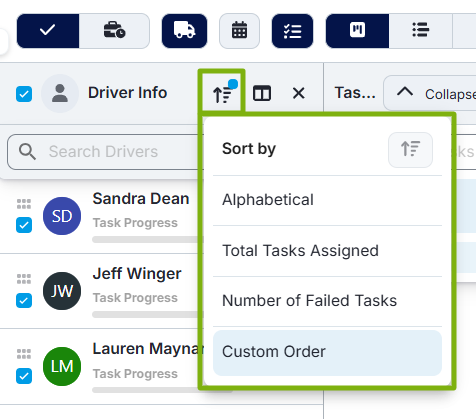The image size is (476, 419).
Task: Toggle the select-all drivers checkbox
Action: click(24, 94)
